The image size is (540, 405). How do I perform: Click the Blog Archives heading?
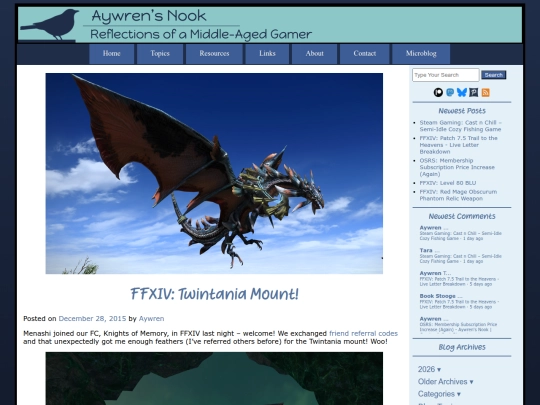pyautogui.click(x=462, y=347)
